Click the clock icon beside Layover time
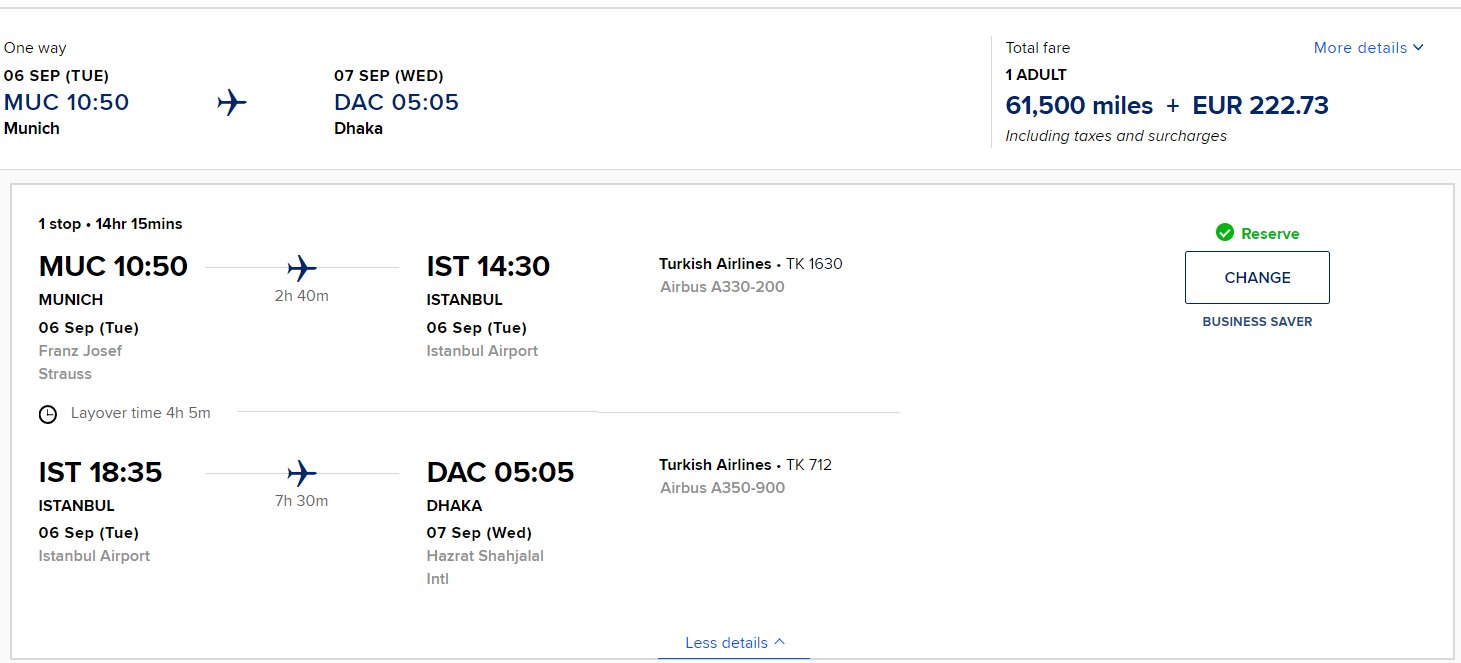This screenshot has width=1461, height=663. click(x=48, y=413)
